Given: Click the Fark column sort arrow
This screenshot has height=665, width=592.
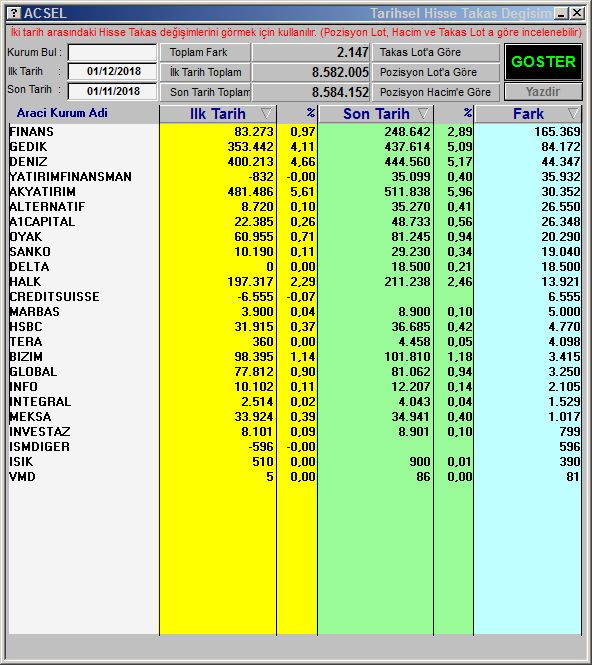Looking at the screenshot, I should [x=573, y=113].
